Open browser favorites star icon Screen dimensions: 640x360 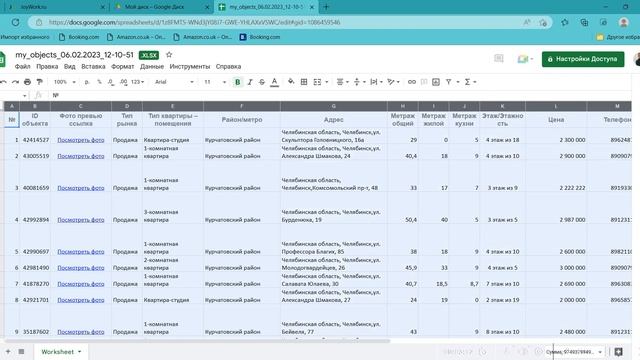coord(564,22)
